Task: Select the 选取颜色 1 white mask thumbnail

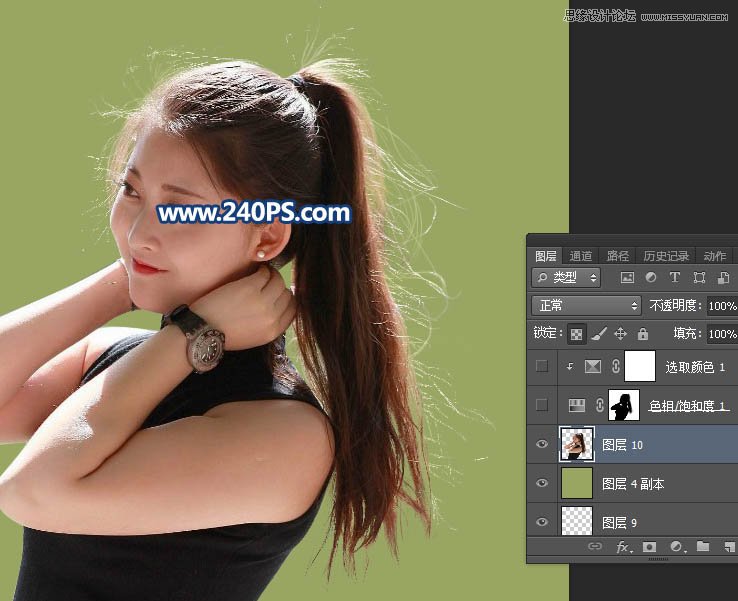Action: 640,366
